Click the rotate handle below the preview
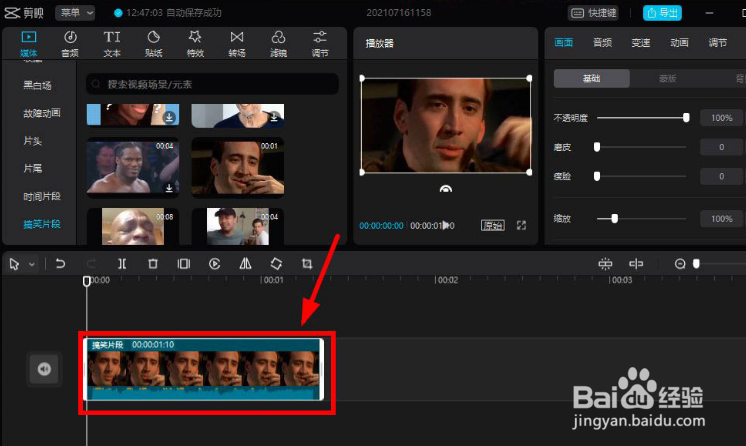Screen dimensions: 746x446 (x=445, y=189)
